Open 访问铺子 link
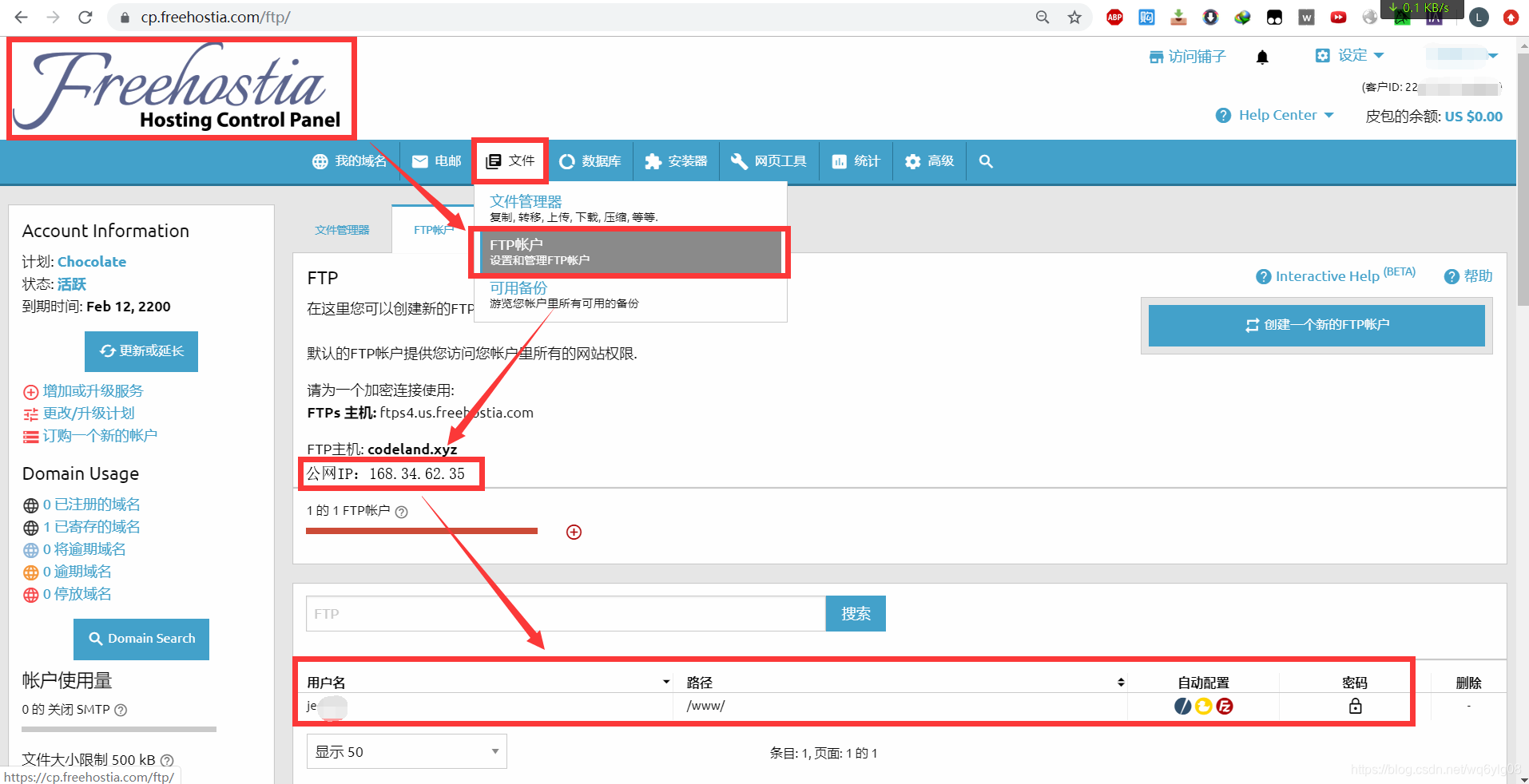This screenshot has height=784, width=1529. click(x=1187, y=57)
